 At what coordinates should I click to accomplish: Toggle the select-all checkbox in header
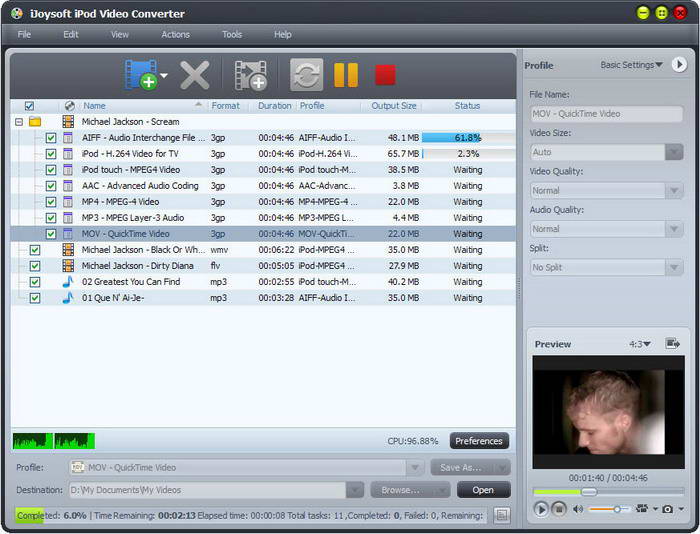29,106
